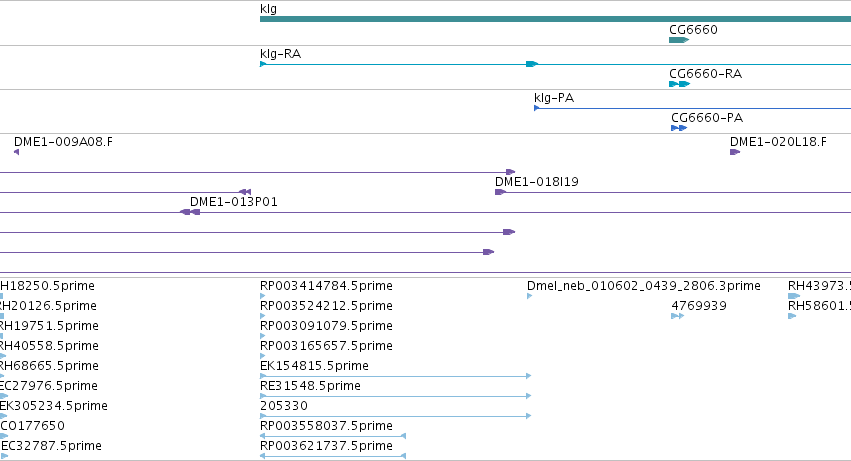Click the DME1-020L18.F purple arrow glyph
Image resolution: width=851 pixels, height=461 pixels.
coord(735,152)
